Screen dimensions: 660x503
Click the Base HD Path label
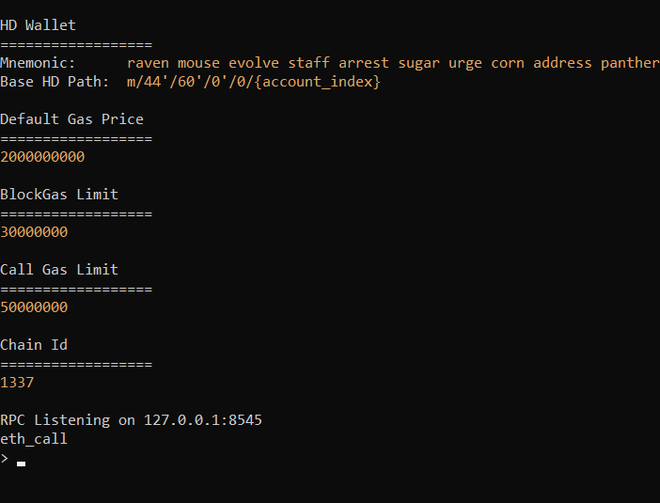55,82
